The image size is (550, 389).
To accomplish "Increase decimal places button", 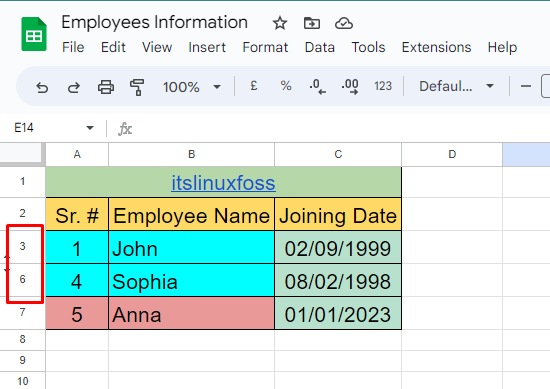I will 350,86.
